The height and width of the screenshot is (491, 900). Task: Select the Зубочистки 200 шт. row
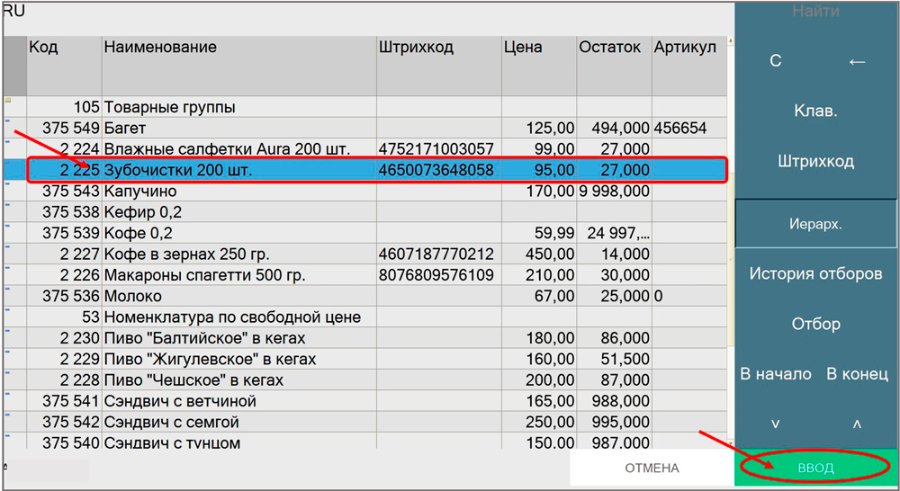coord(365,170)
